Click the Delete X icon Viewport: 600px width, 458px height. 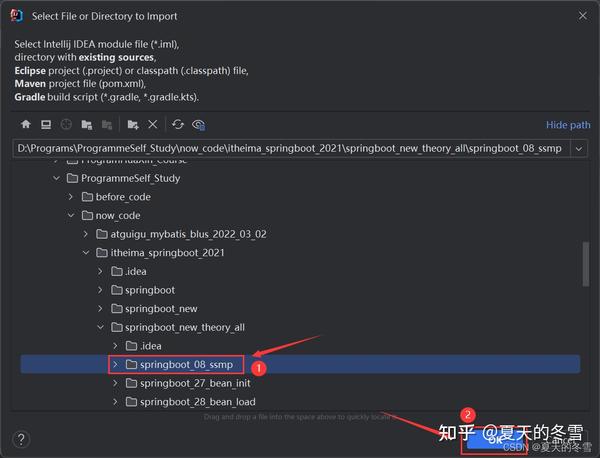tap(153, 124)
